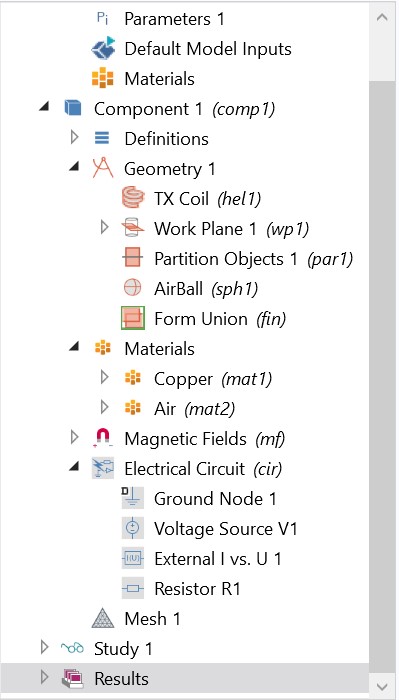Image resolution: width=399 pixels, height=700 pixels.
Task: Expand the Definitions node
Action: (75, 138)
